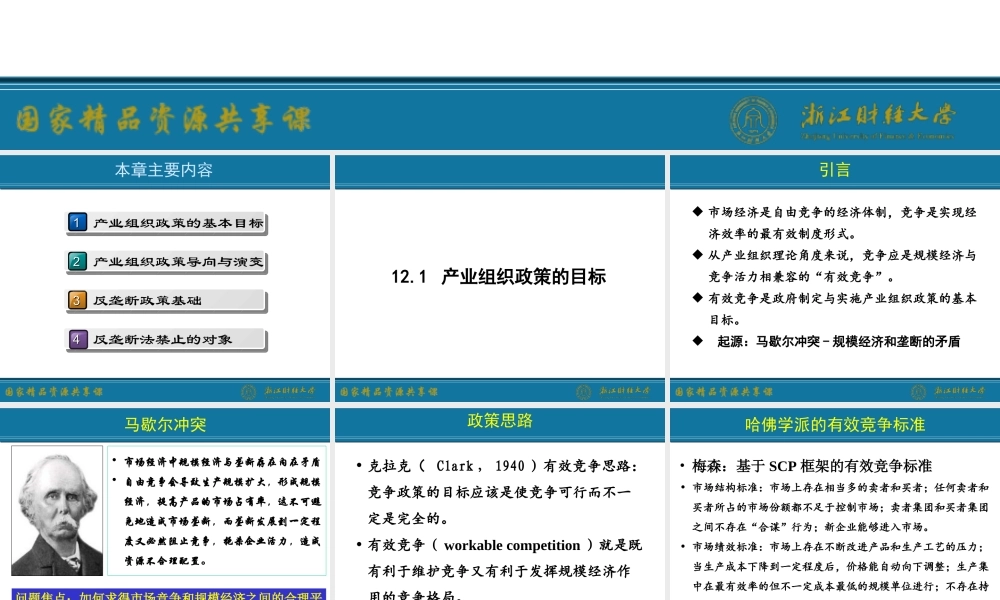Click the blue highlighted 问题焦点 text bar
Image resolution: width=1000 pixels, height=600 pixels.
coord(165,592)
